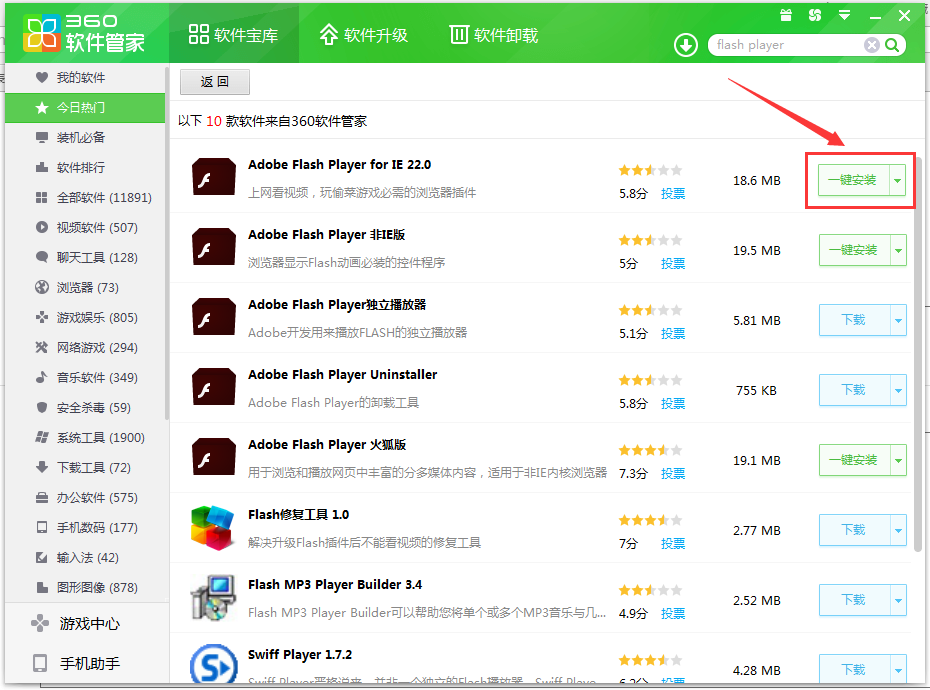The image size is (930, 690).
Task: Open 音乐软件 (349) music note category
Action: tap(85, 377)
